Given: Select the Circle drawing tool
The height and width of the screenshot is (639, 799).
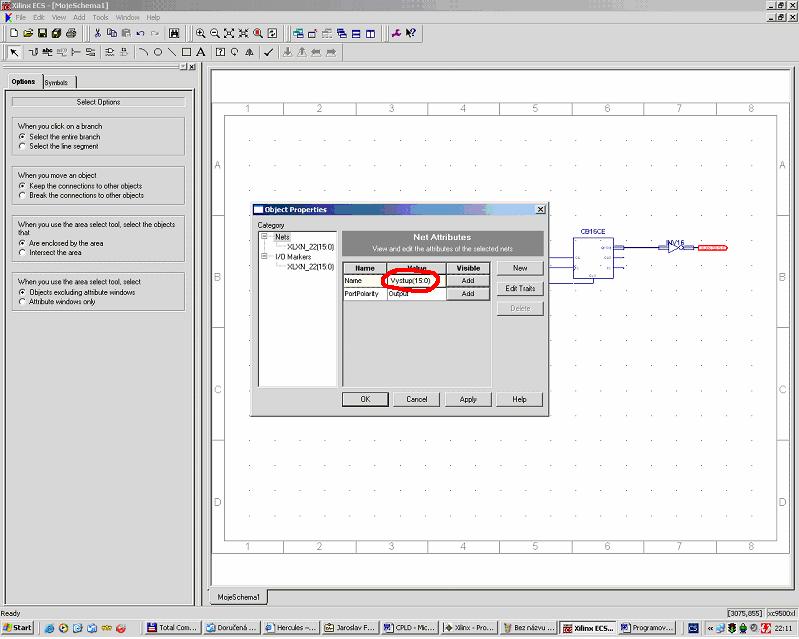Looking at the screenshot, I should click(158, 52).
